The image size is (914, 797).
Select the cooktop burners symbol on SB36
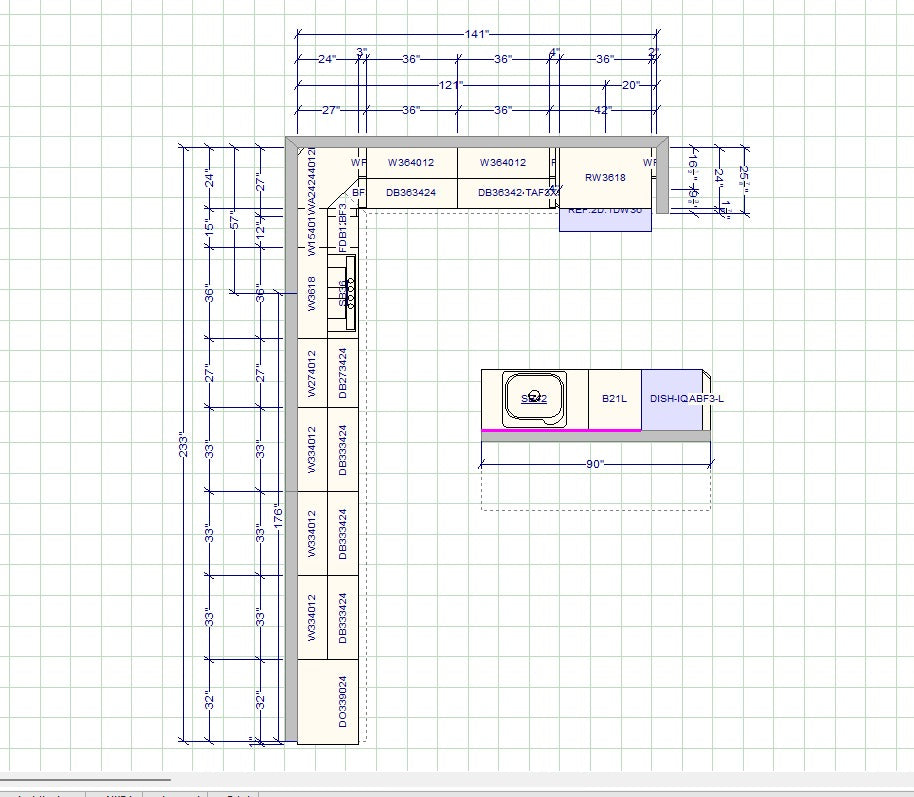click(x=349, y=293)
